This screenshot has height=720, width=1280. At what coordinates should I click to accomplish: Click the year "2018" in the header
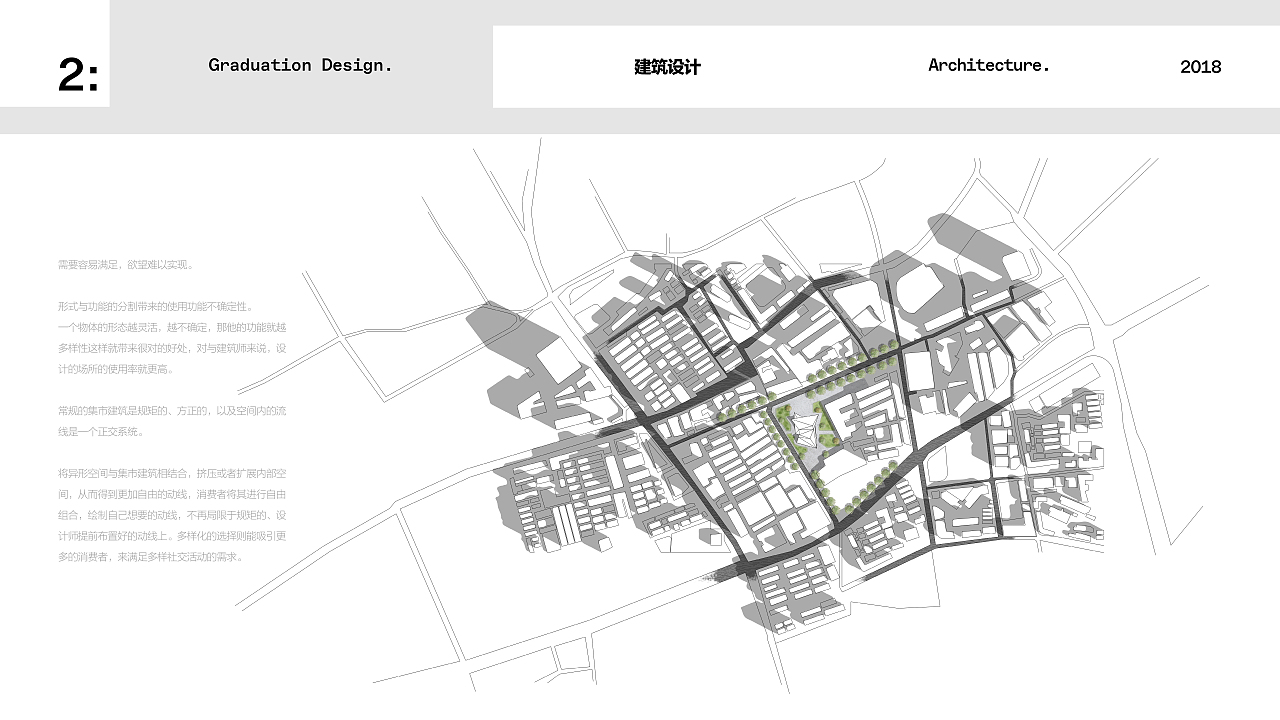point(1200,67)
